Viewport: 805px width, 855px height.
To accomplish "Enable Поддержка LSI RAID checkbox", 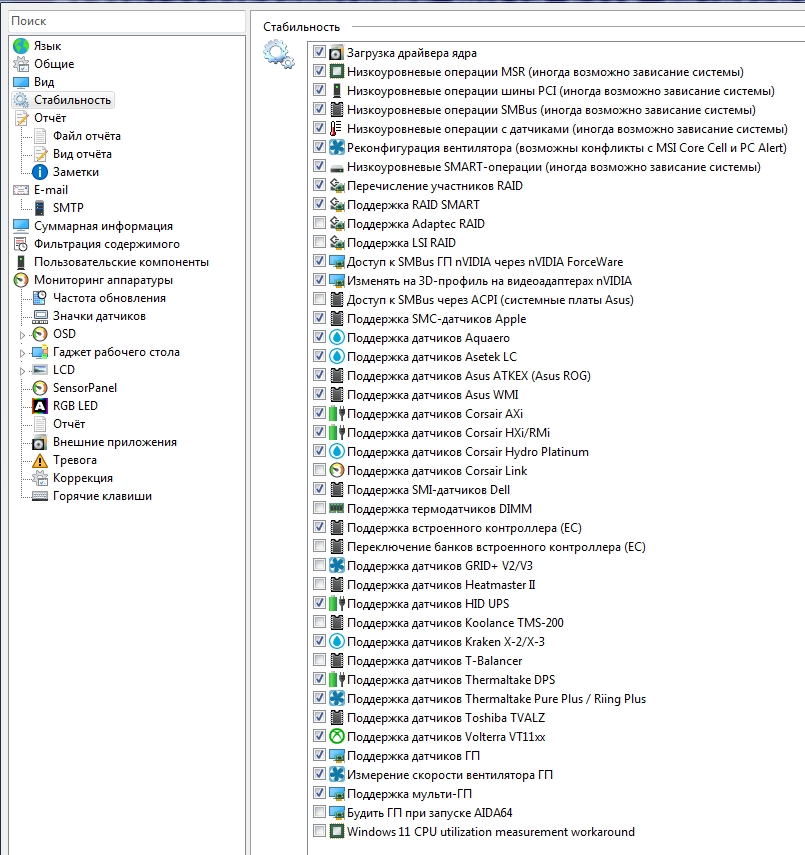I will tap(319, 242).
